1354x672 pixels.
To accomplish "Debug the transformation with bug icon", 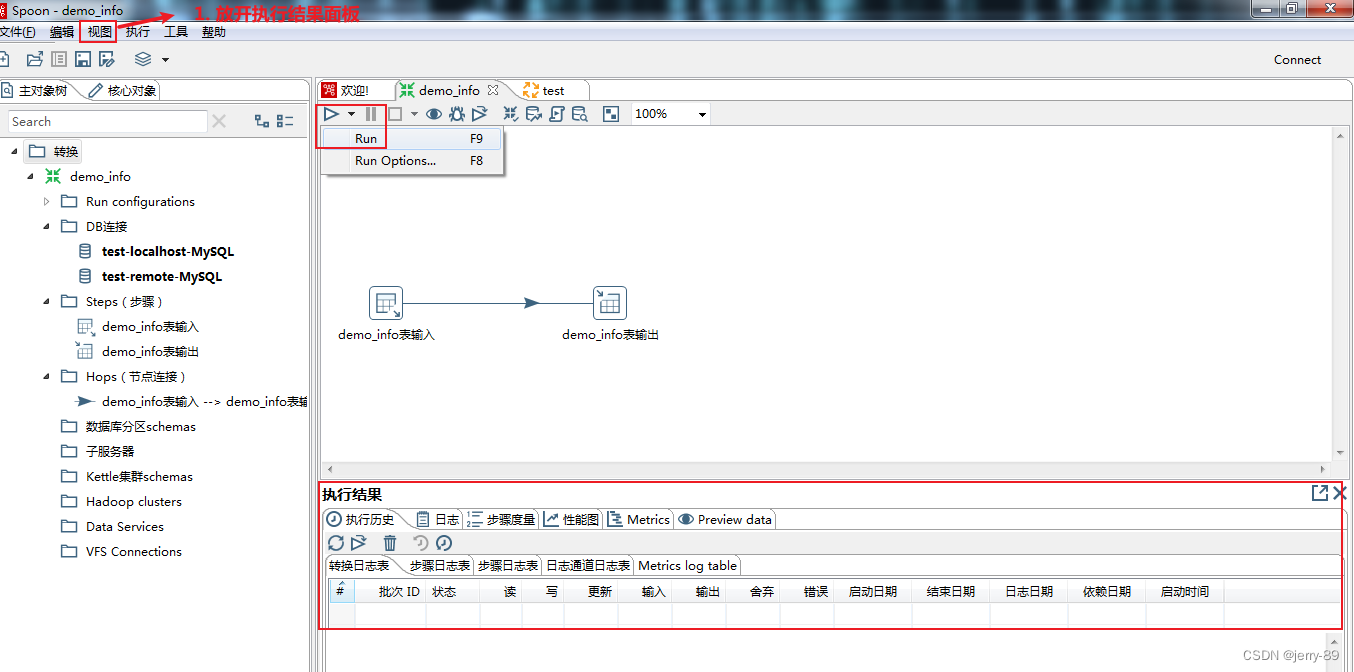I will coord(457,114).
